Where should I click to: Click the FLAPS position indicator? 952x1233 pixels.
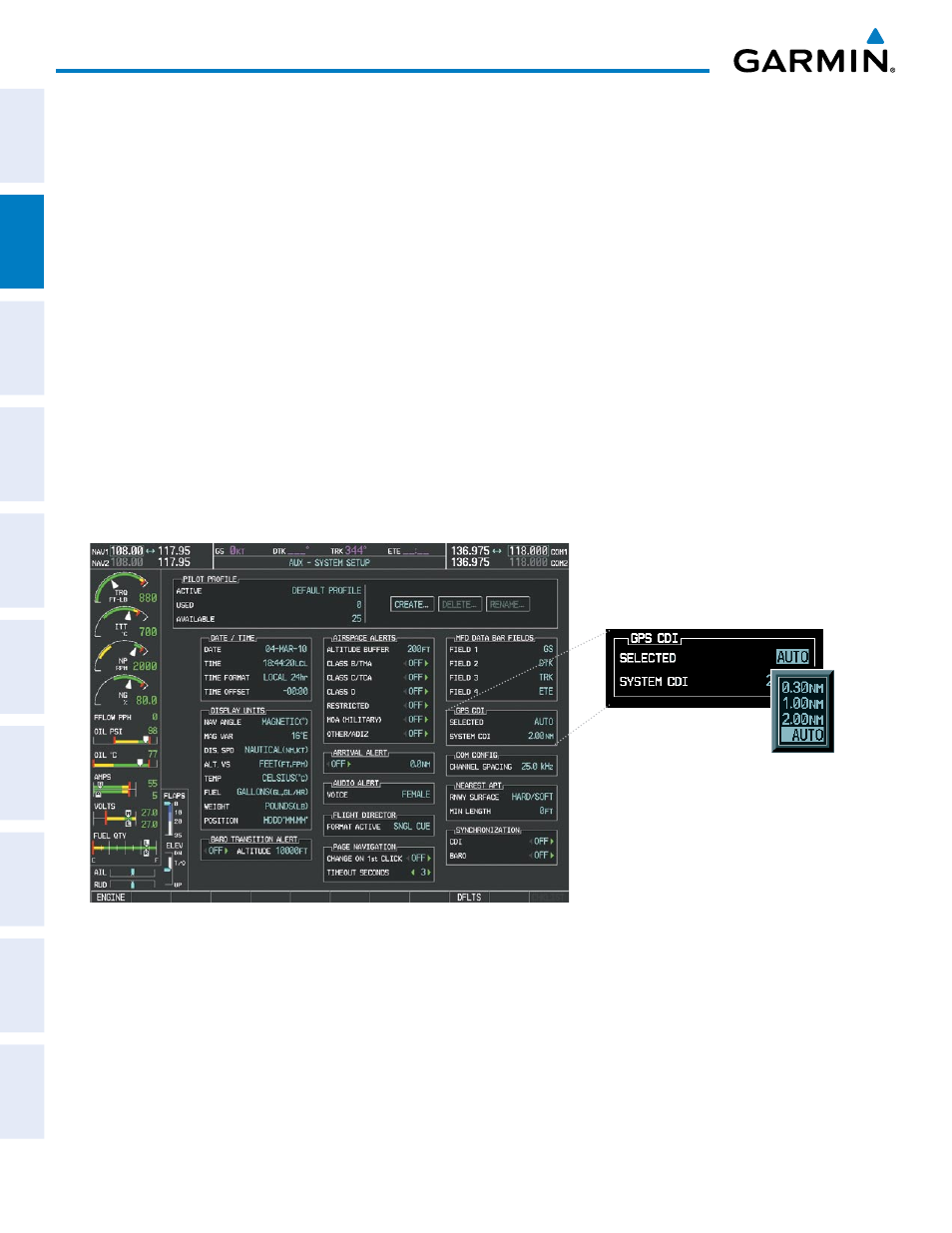pyautogui.click(x=175, y=815)
